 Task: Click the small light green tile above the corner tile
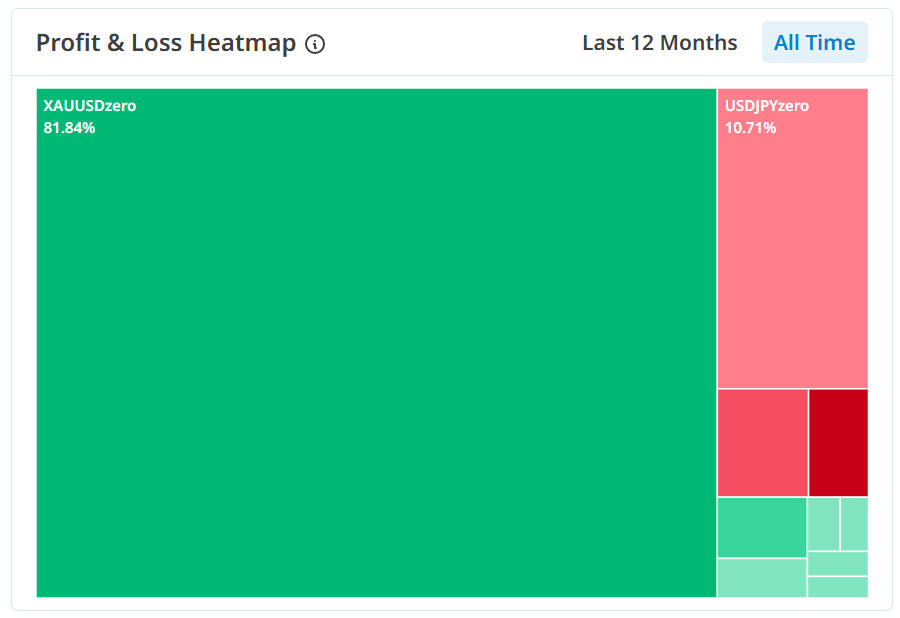tap(838, 563)
